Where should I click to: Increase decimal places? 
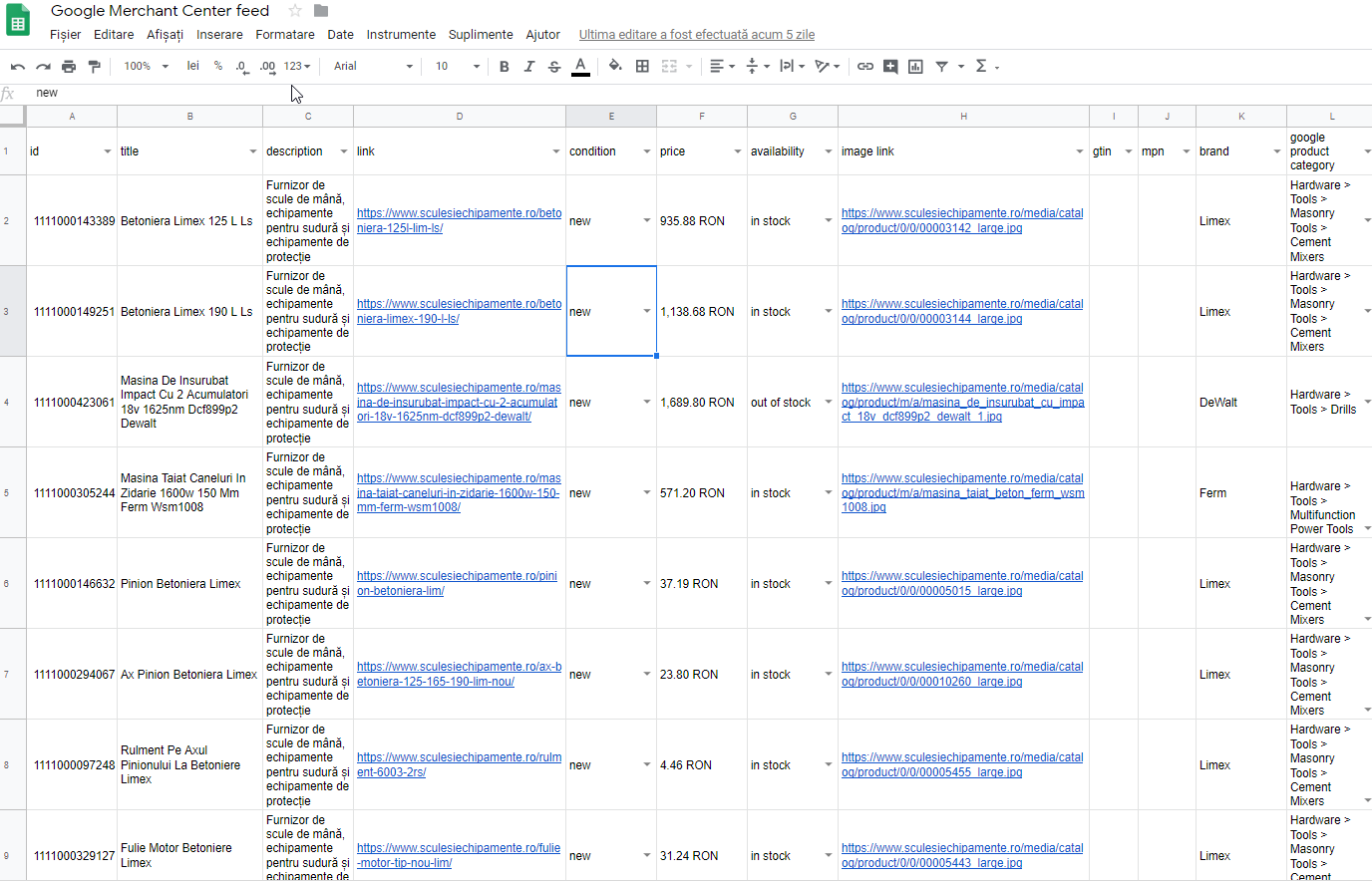point(267,67)
